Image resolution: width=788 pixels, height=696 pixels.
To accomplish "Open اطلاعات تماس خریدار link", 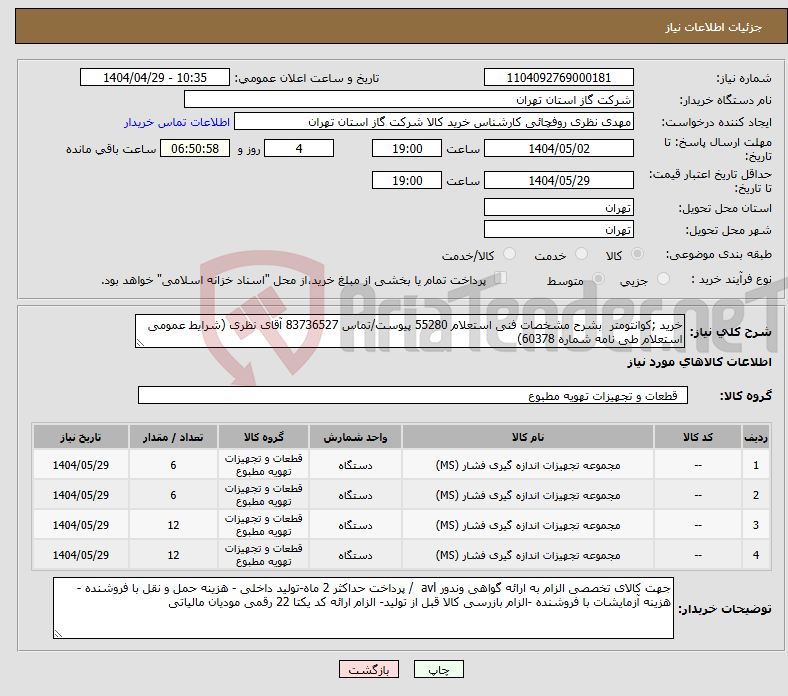I will 177,122.
